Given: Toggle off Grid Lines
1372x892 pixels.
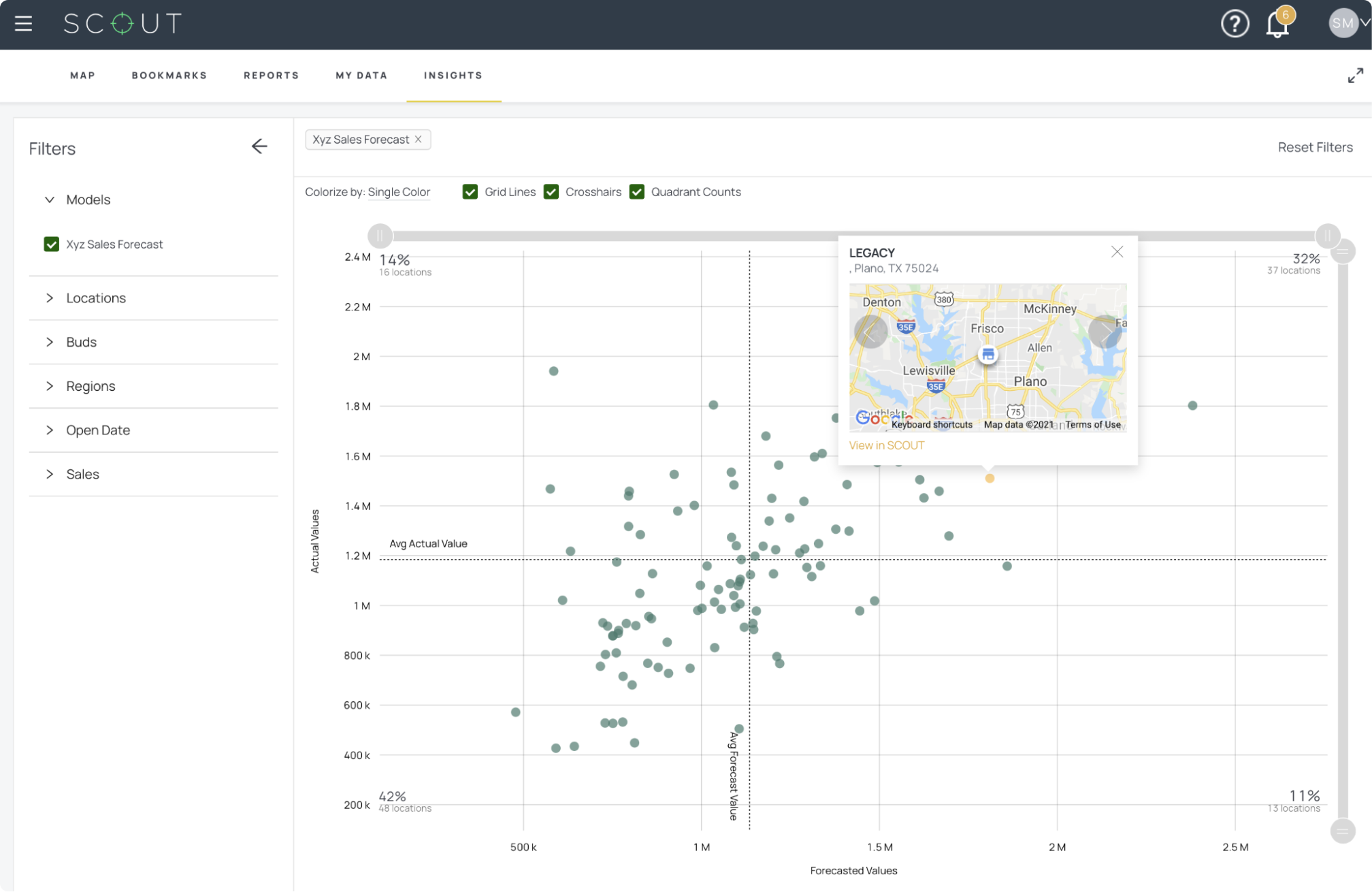Looking at the screenshot, I should point(470,192).
